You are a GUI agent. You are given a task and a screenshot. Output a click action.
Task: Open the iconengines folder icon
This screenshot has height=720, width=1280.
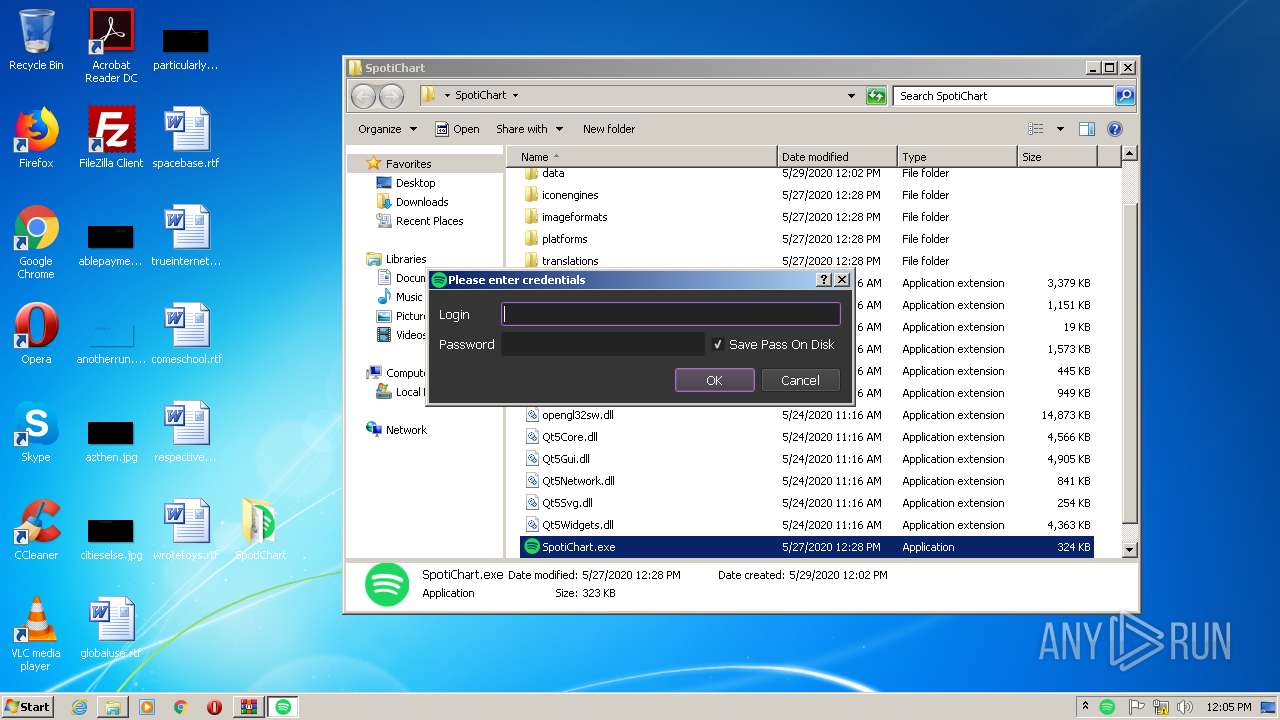[x=532, y=195]
